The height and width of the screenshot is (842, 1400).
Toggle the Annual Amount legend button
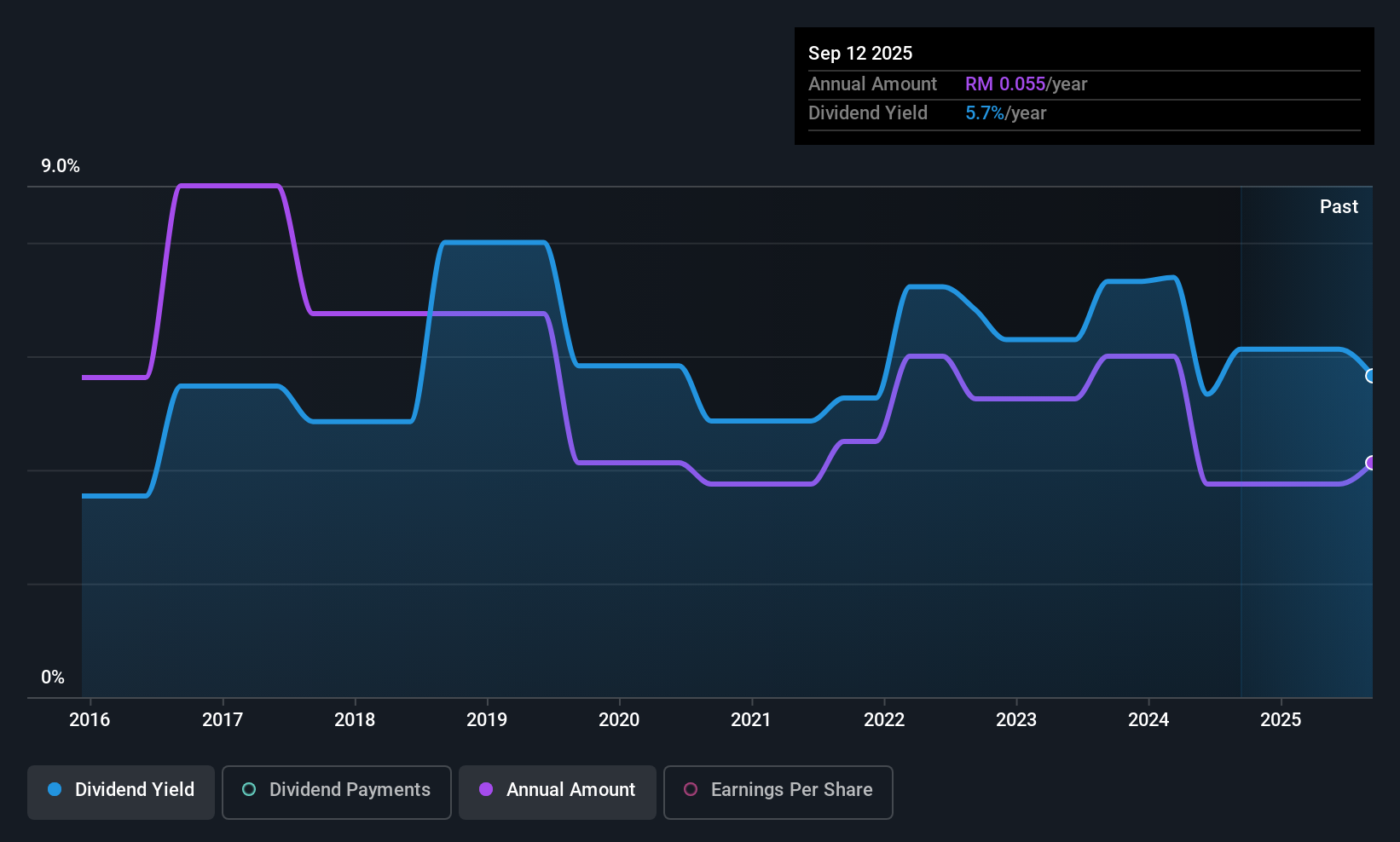pyautogui.click(x=558, y=791)
